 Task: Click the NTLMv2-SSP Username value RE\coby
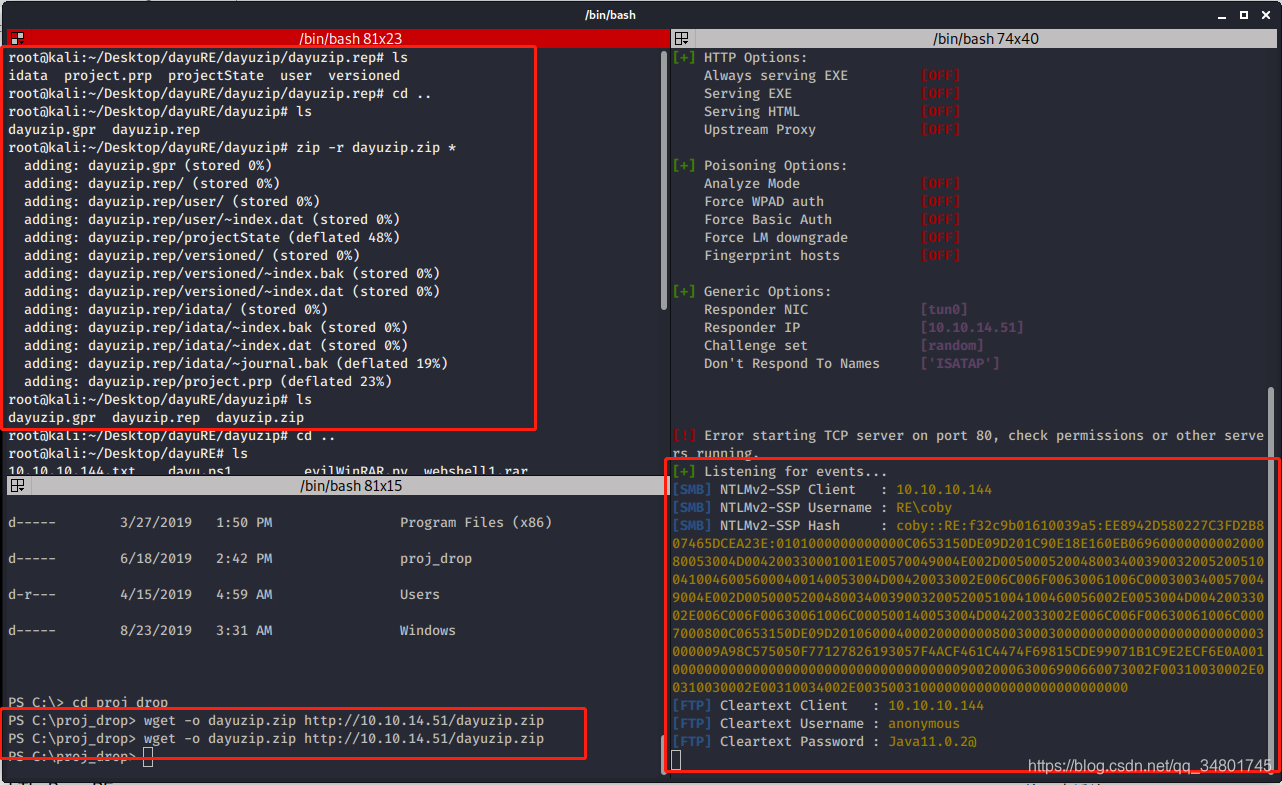point(924,508)
